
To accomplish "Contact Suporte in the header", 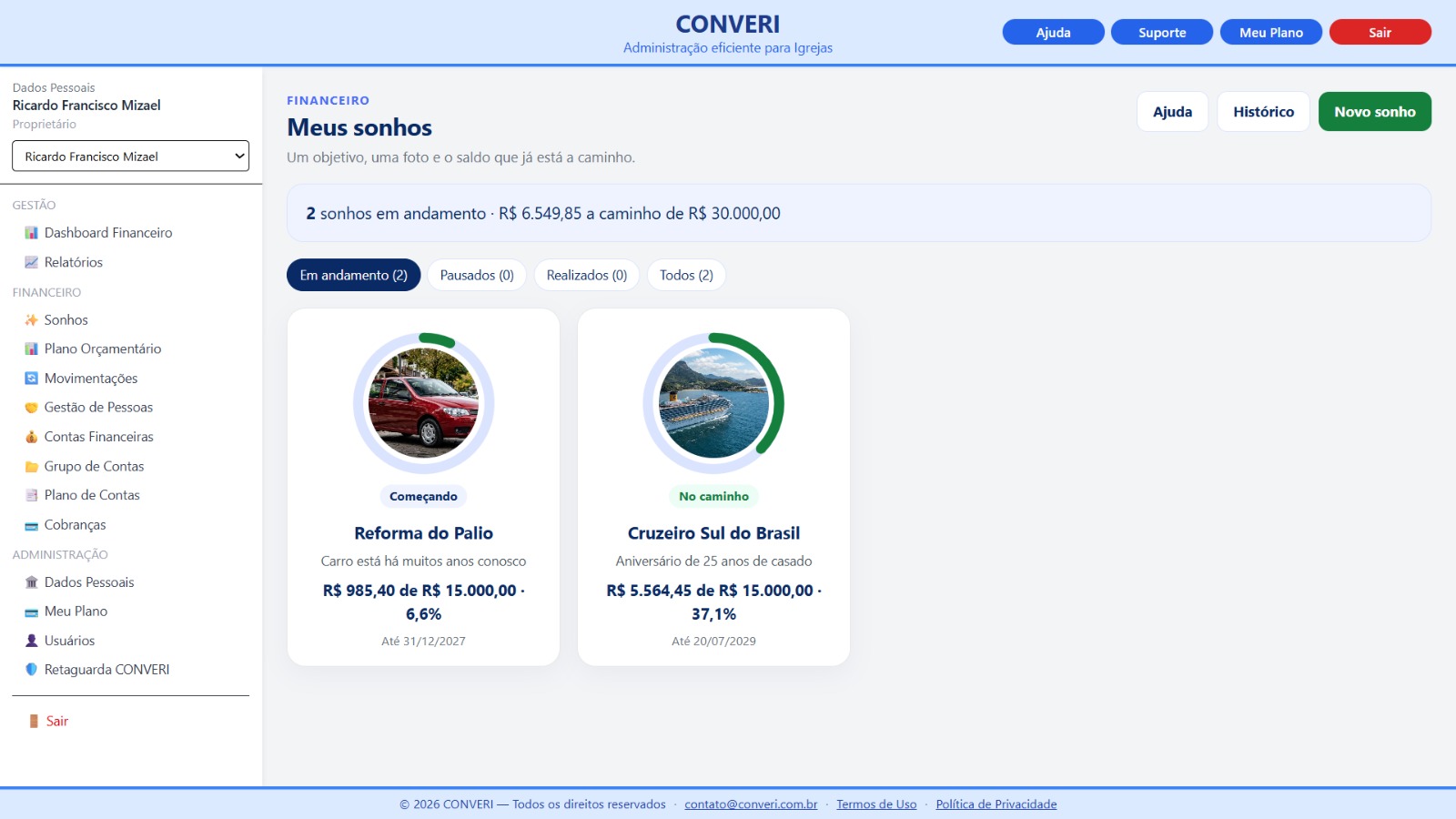I will point(1162,32).
